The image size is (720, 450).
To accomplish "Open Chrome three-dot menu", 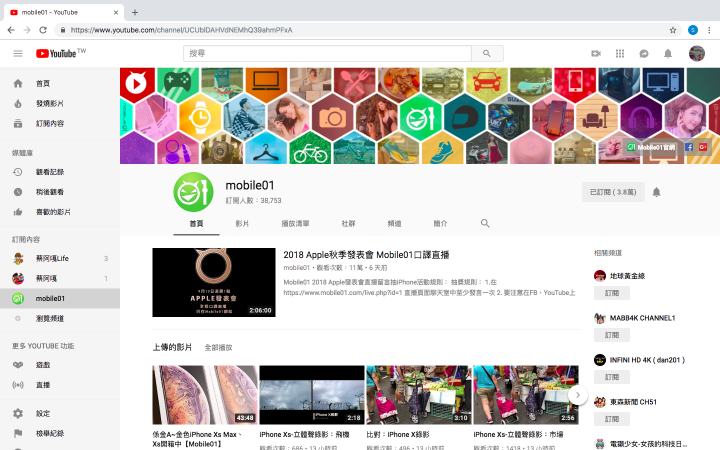I will [x=709, y=30].
